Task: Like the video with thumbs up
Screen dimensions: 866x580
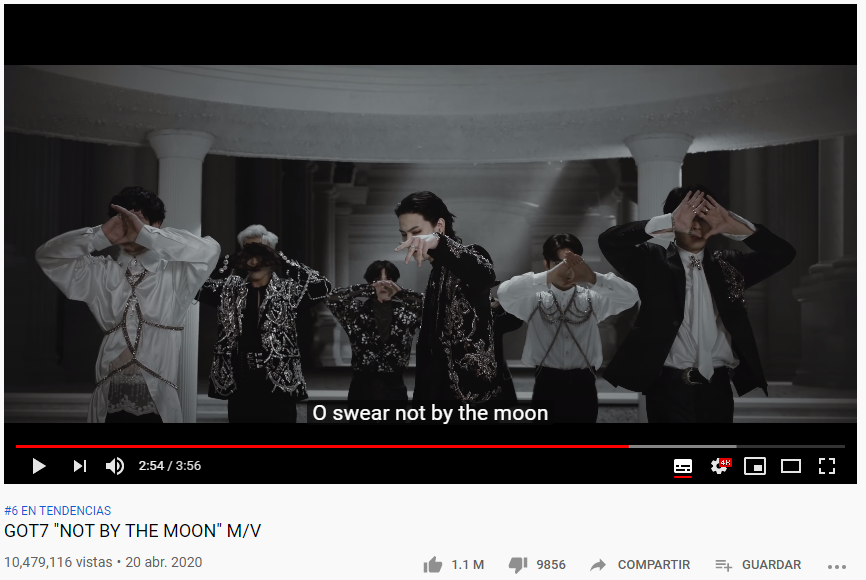Action: pos(433,565)
